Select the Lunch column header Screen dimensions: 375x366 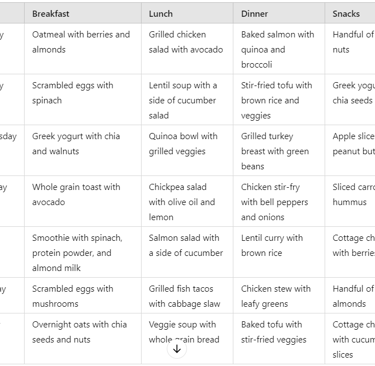click(x=187, y=14)
